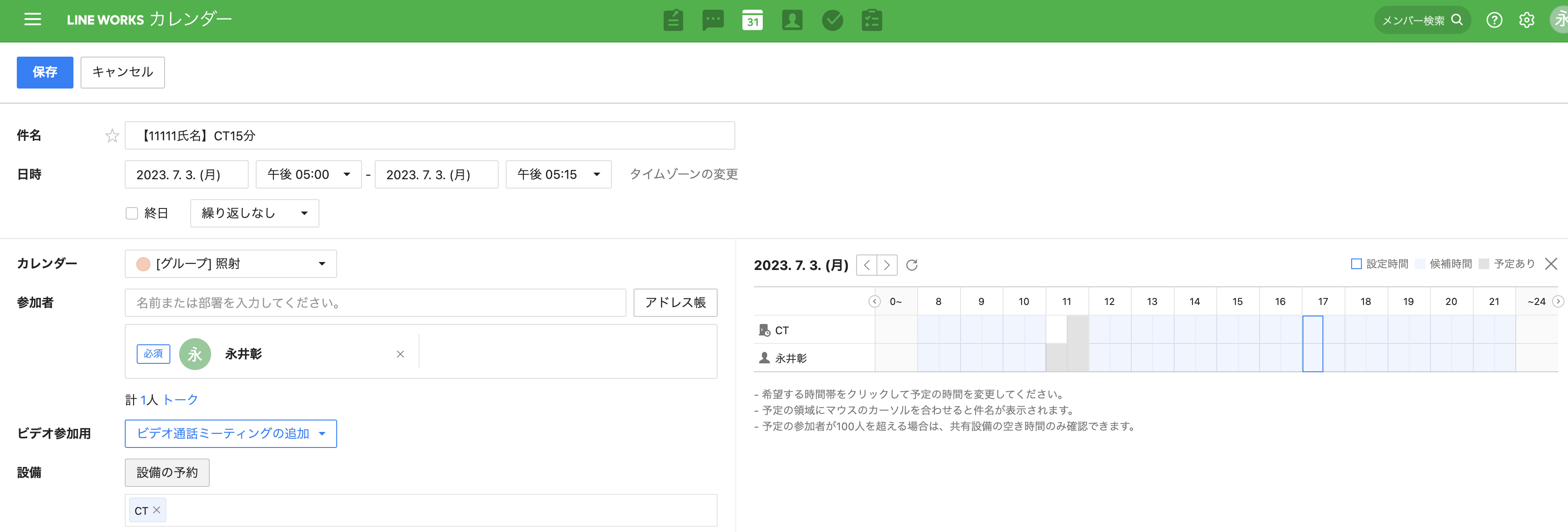
Task: Refresh the availability schedule panel
Action: (911, 265)
